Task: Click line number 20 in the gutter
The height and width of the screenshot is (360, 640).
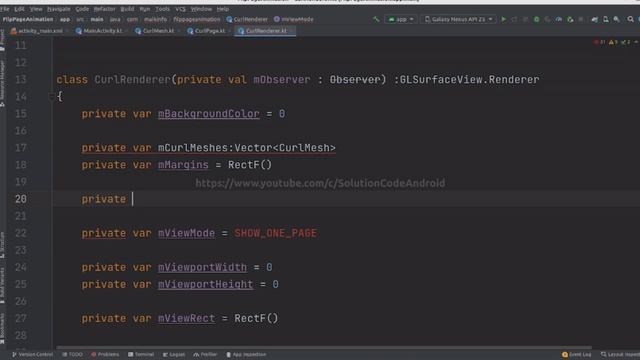Action: 21,199
